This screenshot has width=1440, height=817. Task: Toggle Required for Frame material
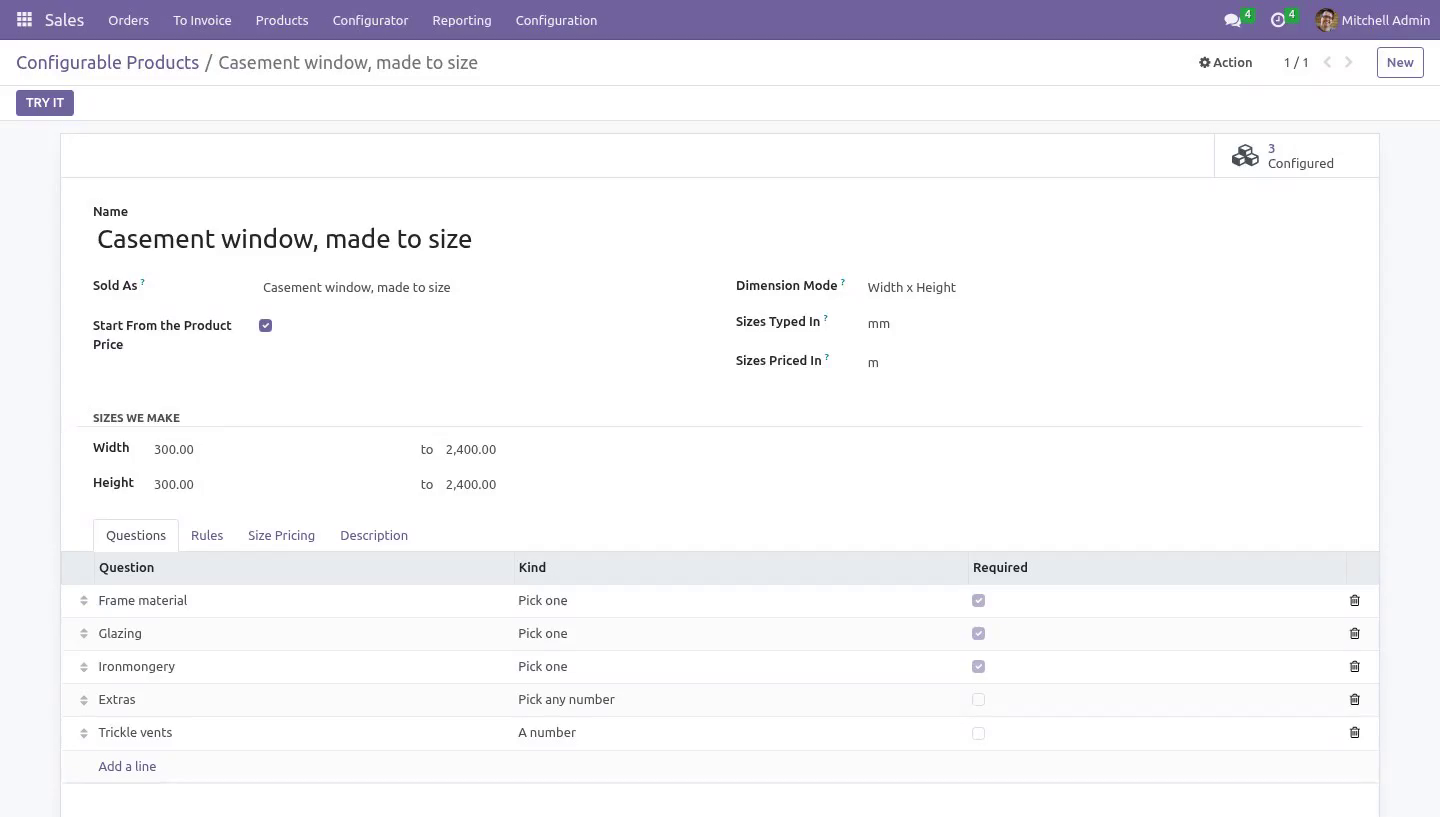click(978, 601)
